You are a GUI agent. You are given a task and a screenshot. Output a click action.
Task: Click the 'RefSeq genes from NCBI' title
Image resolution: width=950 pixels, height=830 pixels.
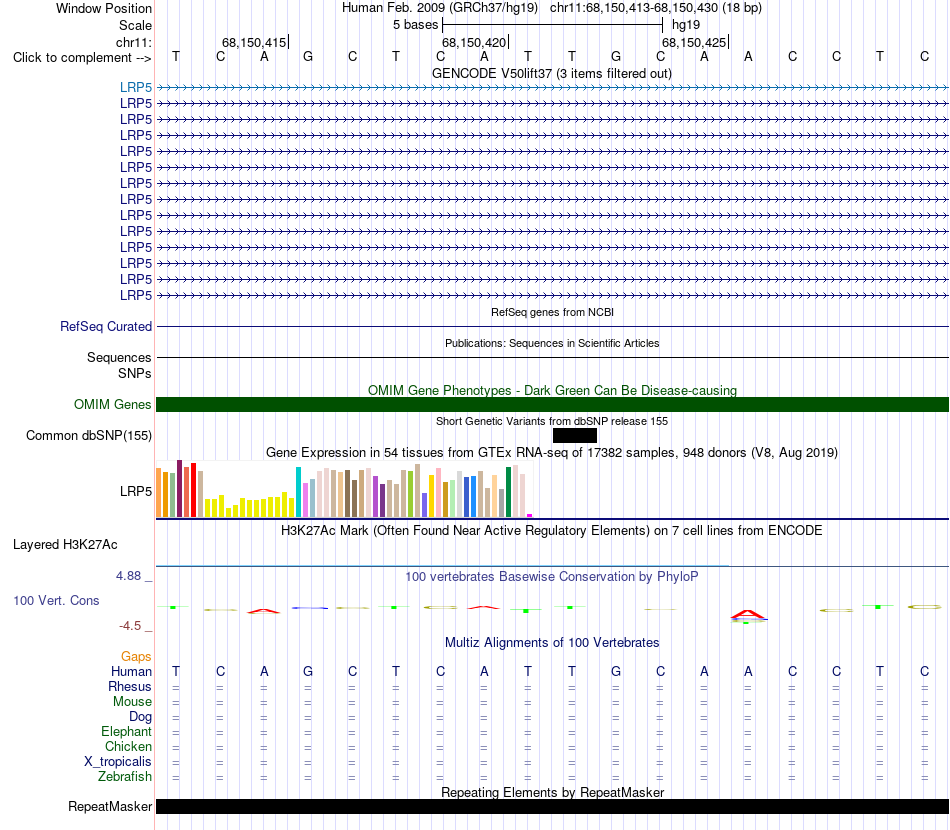click(x=552, y=313)
